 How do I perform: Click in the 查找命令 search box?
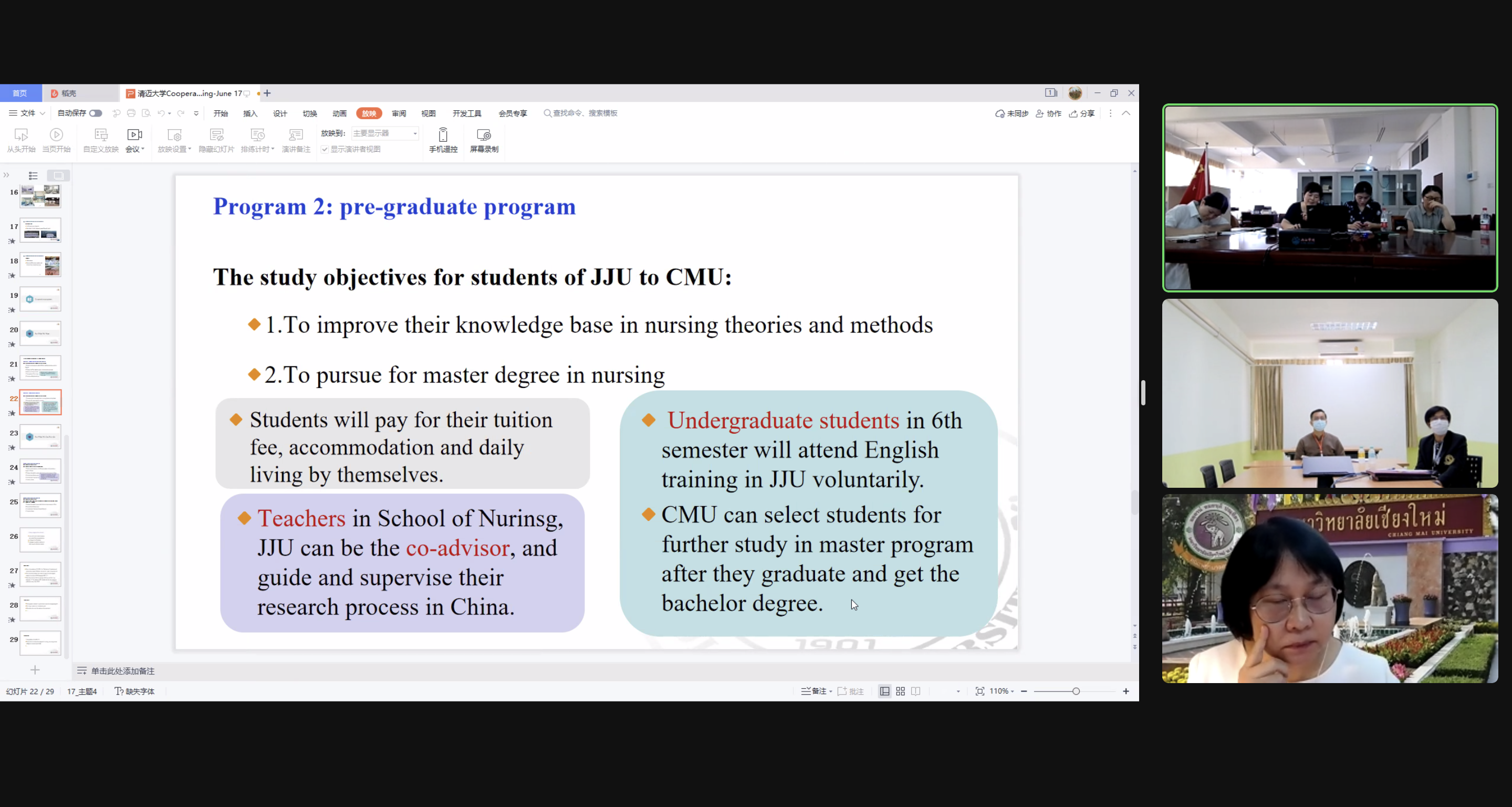pyautogui.click(x=581, y=113)
